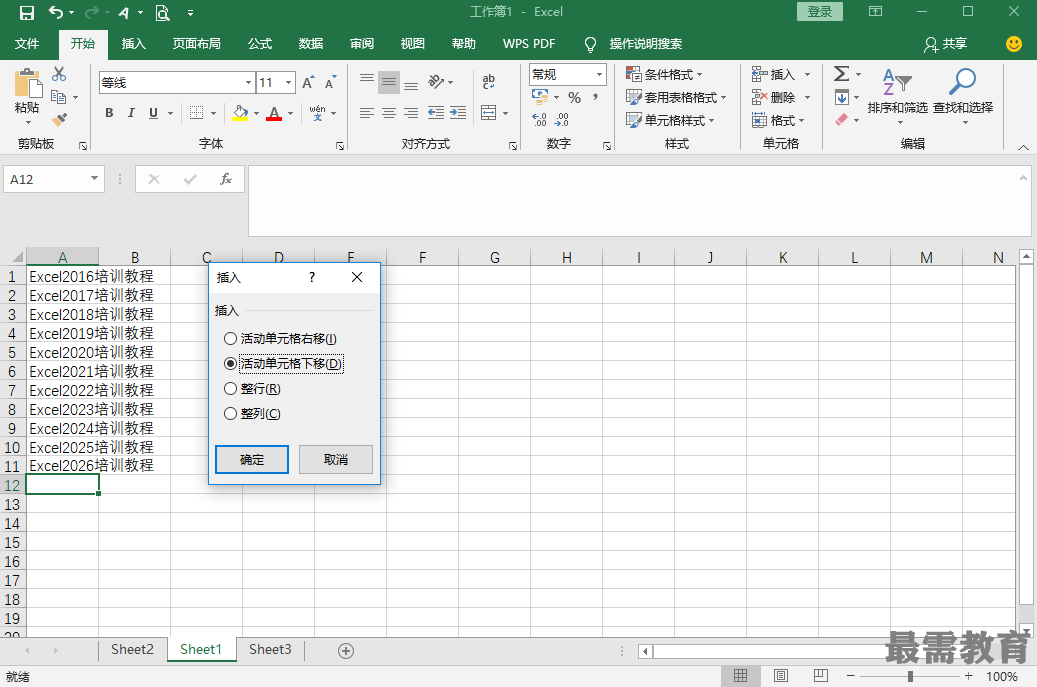
Task: Switch to Page Layout view in status bar
Action: pyautogui.click(x=780, y=676)
